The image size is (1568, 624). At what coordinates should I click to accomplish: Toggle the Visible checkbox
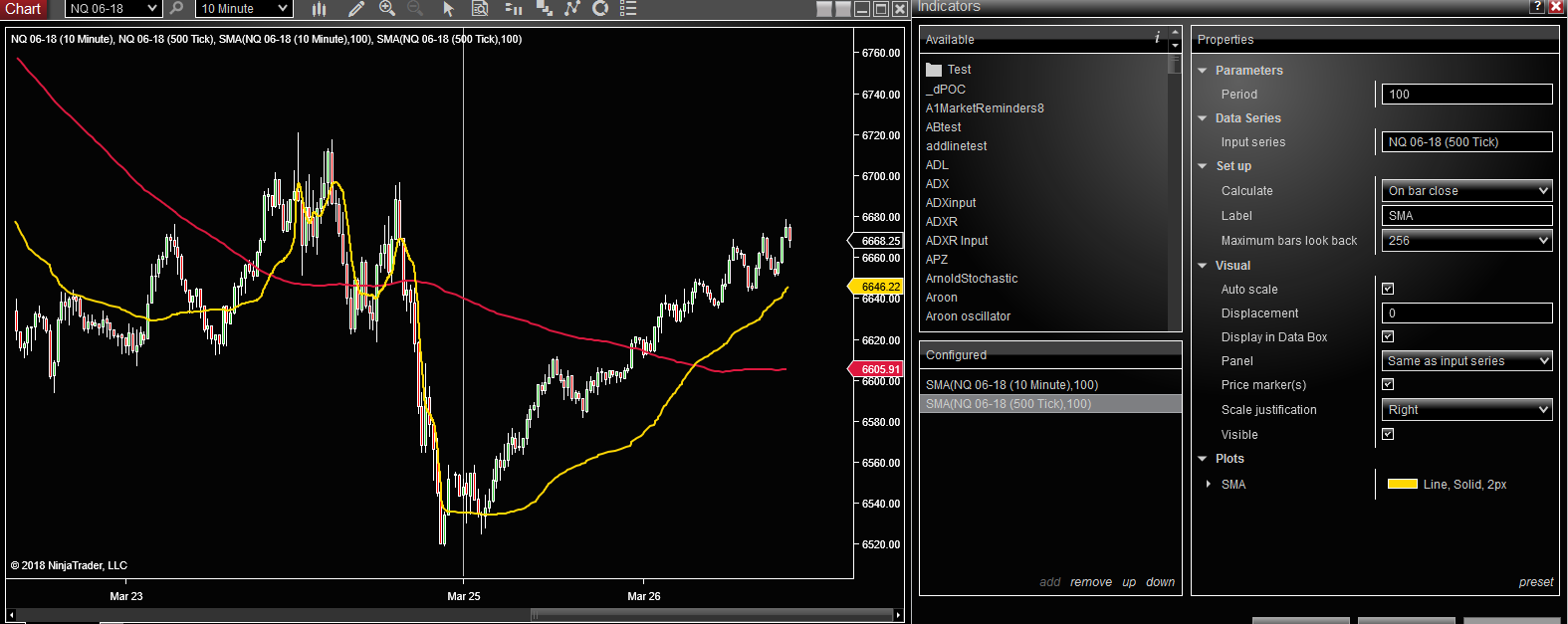pyautogui.click(x=1388, y=434)
